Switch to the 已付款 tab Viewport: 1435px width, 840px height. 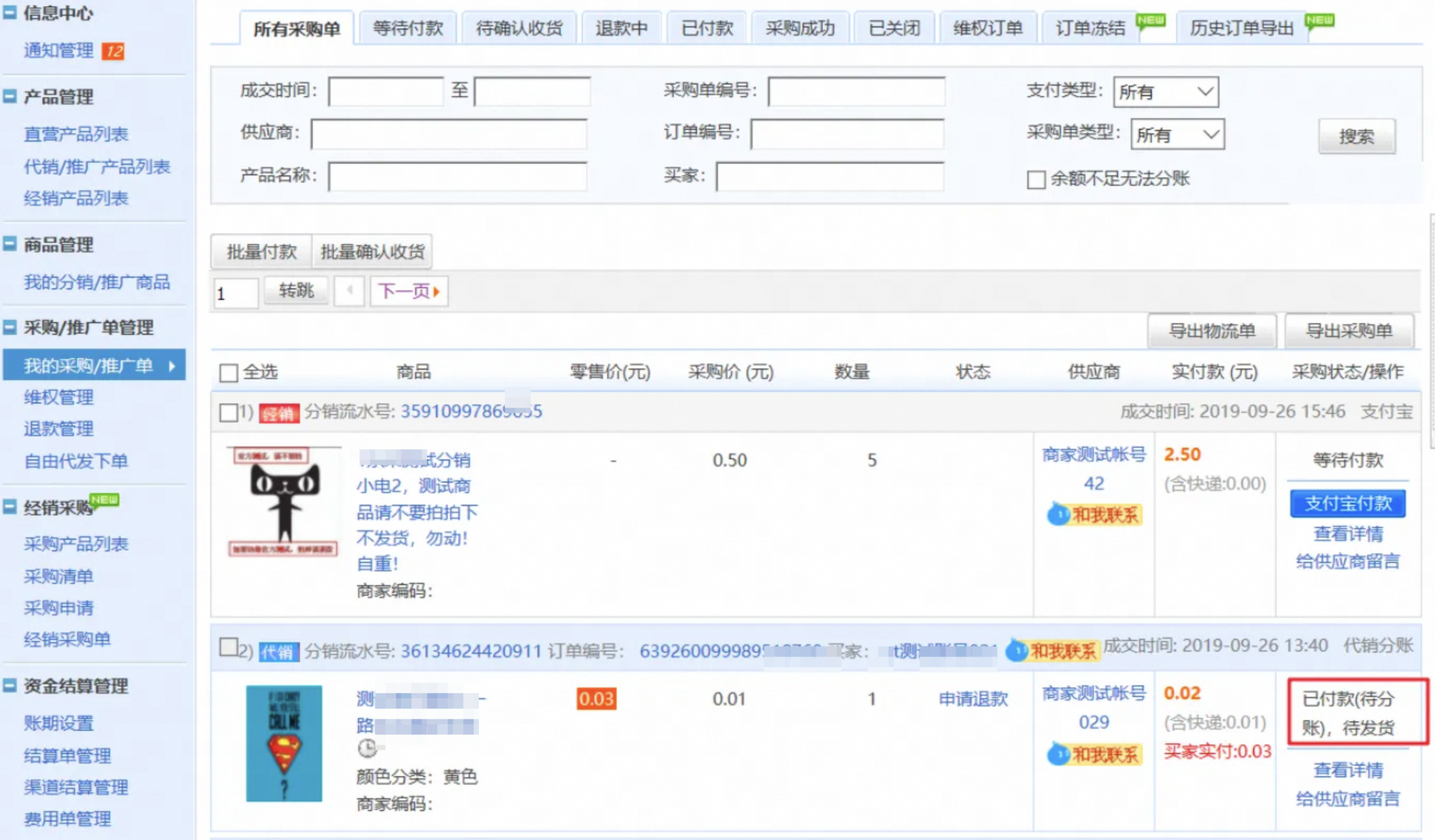click(707, 29)
